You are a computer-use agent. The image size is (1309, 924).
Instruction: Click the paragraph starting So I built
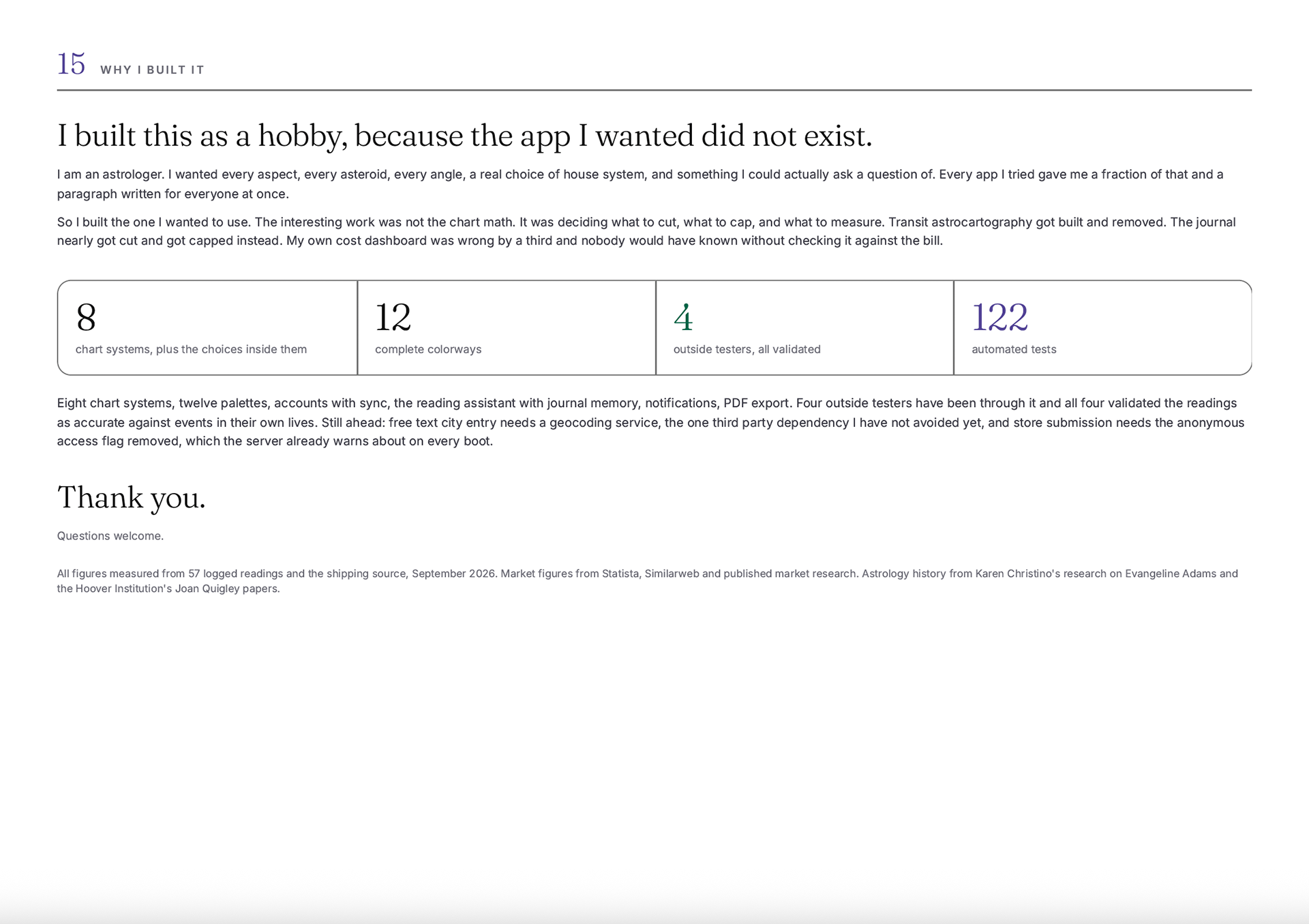click(x=646, y=231)
